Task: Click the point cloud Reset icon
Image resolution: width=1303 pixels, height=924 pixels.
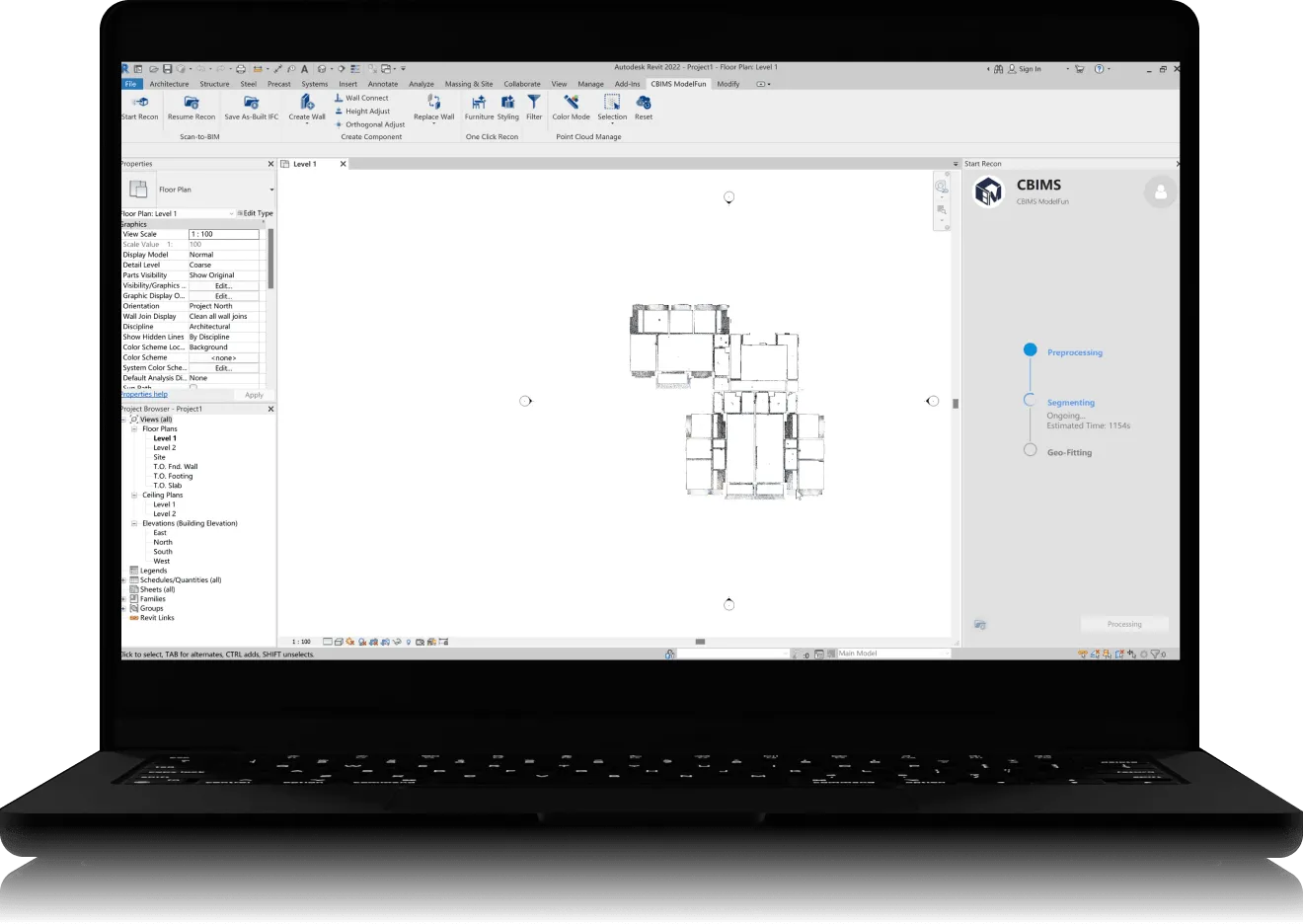Action: [644, 103]
